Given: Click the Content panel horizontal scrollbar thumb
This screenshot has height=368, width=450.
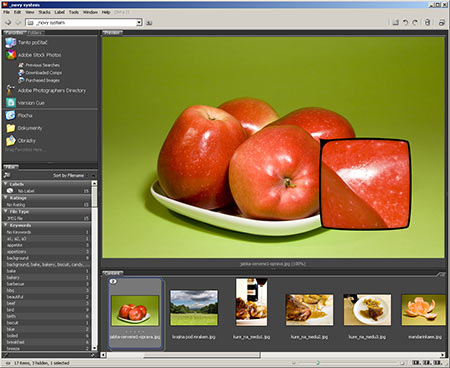Looking at the screenshot, I should pyautogui.click(x=202, y=355).
